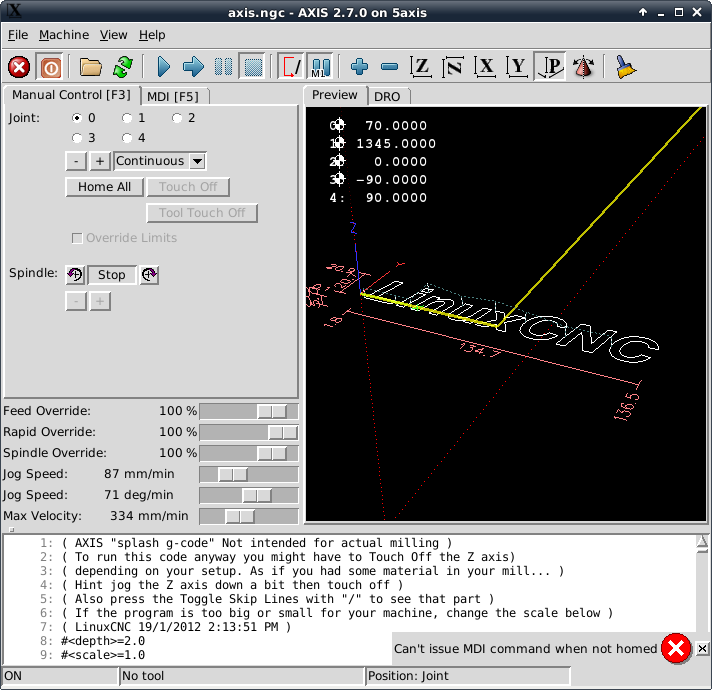Stop the spindle
This screenshot has height=690, width=712.
point(112,275)
